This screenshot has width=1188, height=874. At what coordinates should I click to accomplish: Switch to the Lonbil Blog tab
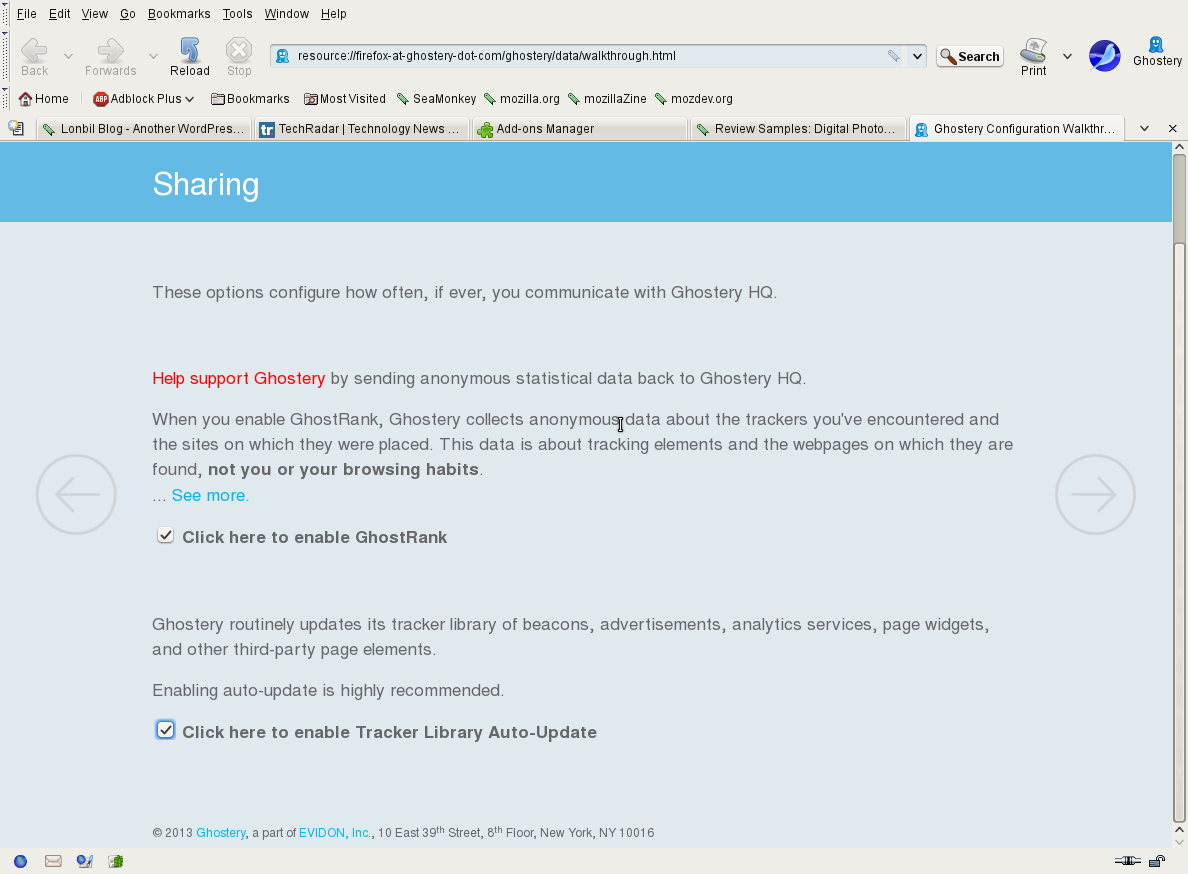[145, 129]
